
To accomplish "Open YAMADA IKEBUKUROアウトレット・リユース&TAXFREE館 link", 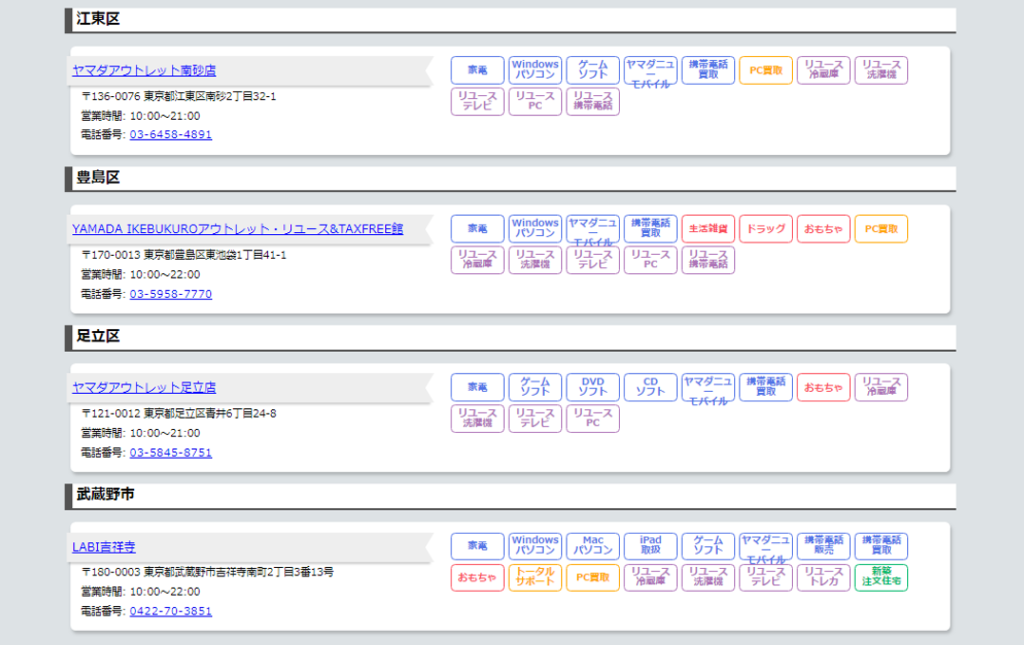I will 237,228.
